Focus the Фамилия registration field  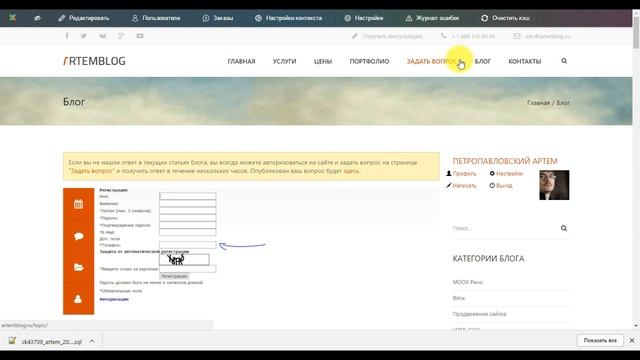[x=188, y=203]
